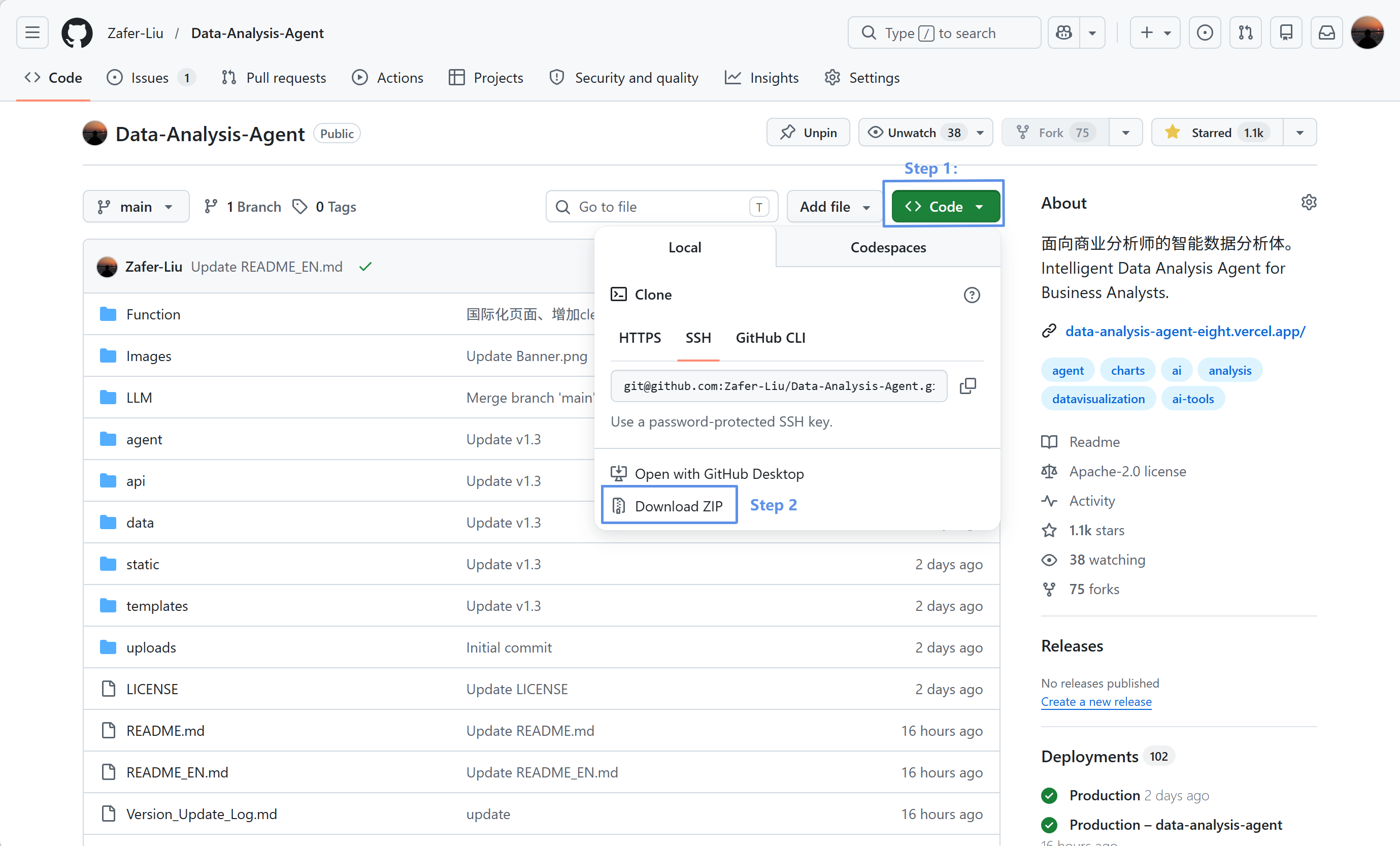
Task: Select the SSH clone option
Action: (x=698, y=338)
